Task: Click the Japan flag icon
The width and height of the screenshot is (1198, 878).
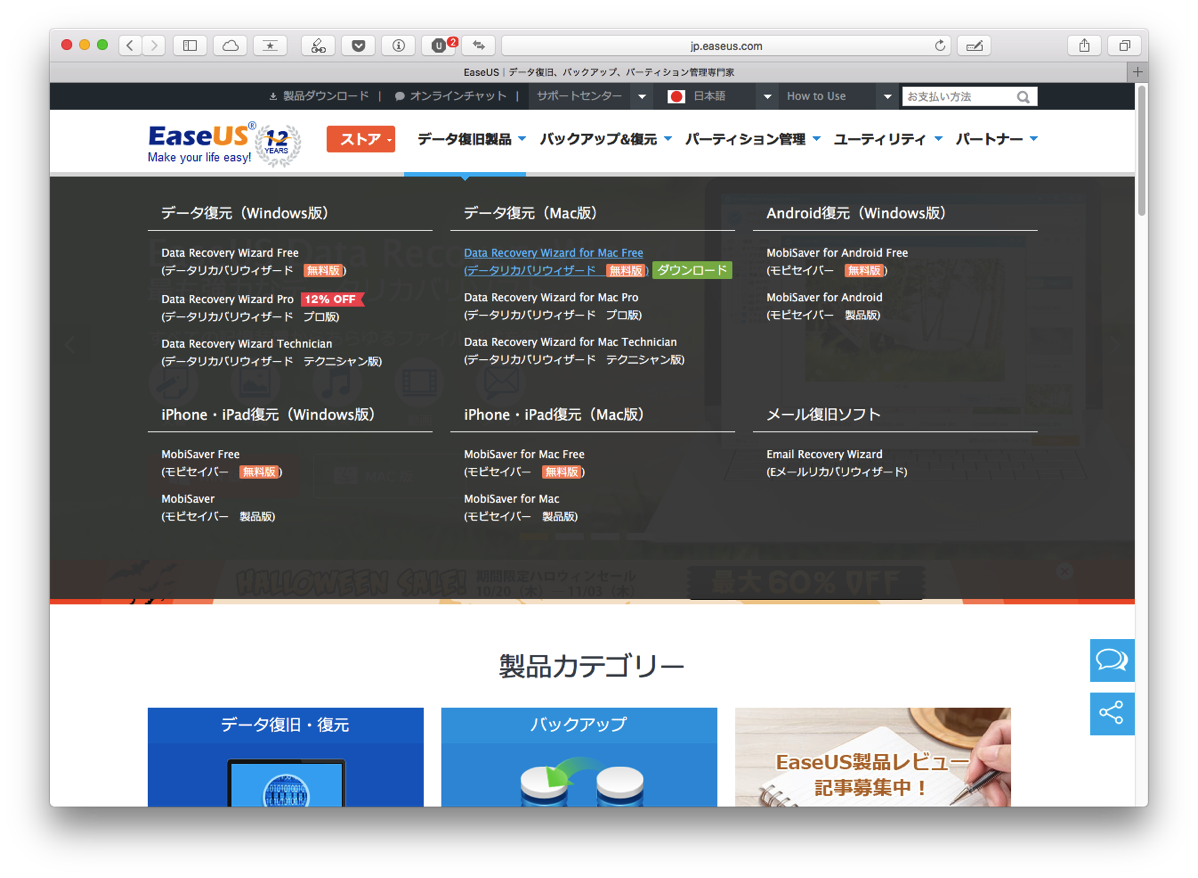Action: coord(675,96)
